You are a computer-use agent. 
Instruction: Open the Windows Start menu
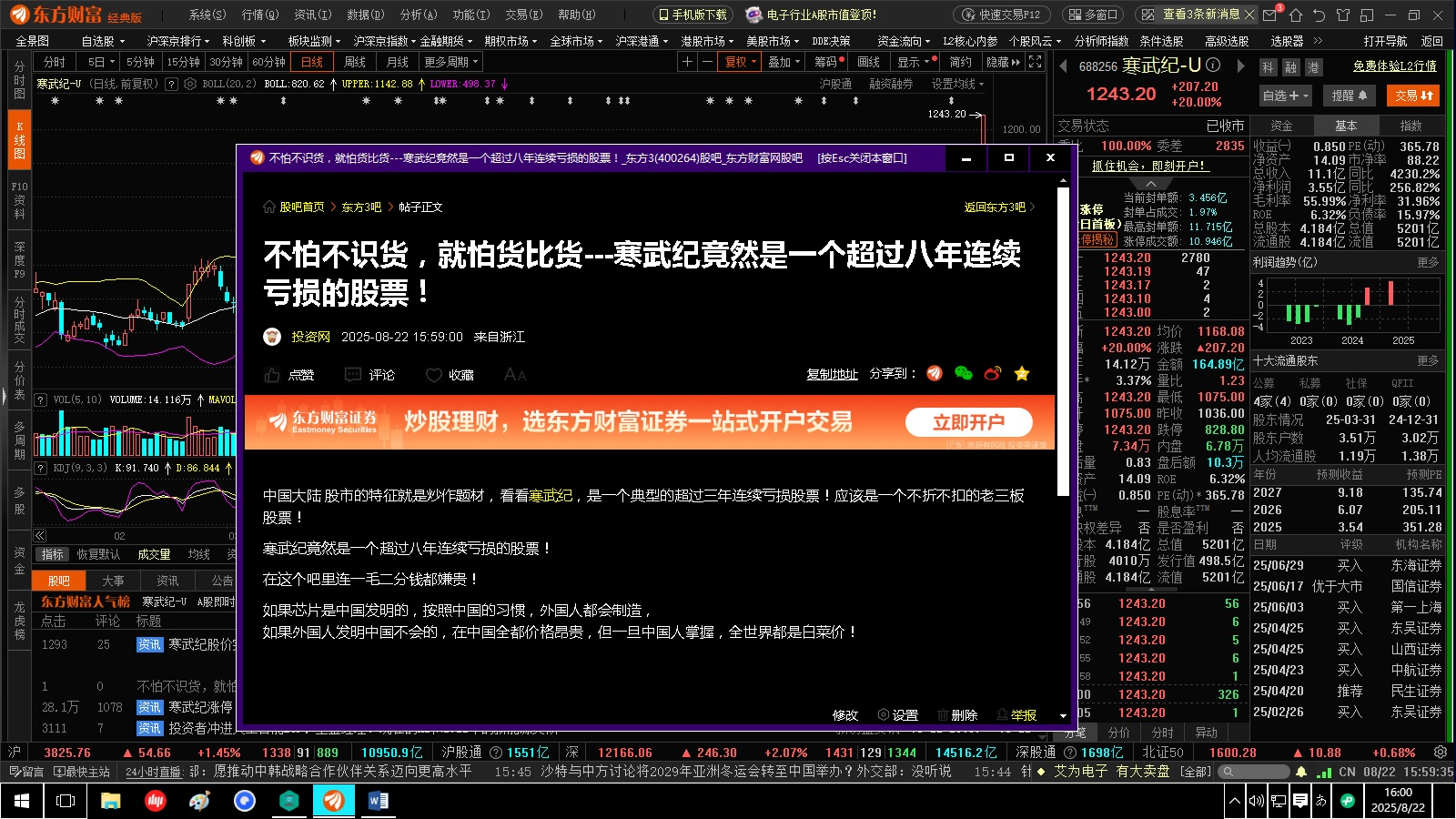click(21, 801)
